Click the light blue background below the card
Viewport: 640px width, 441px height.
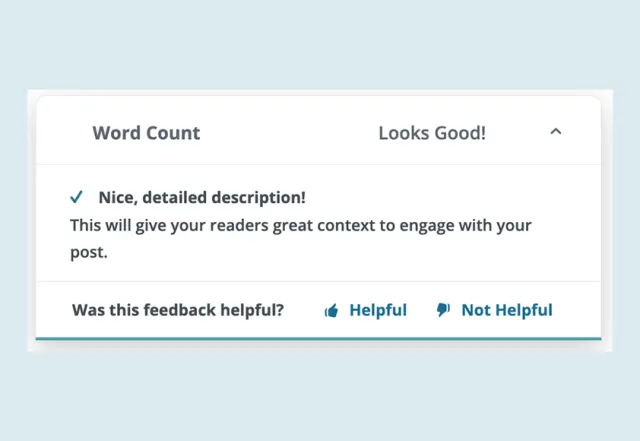(320, 395)
